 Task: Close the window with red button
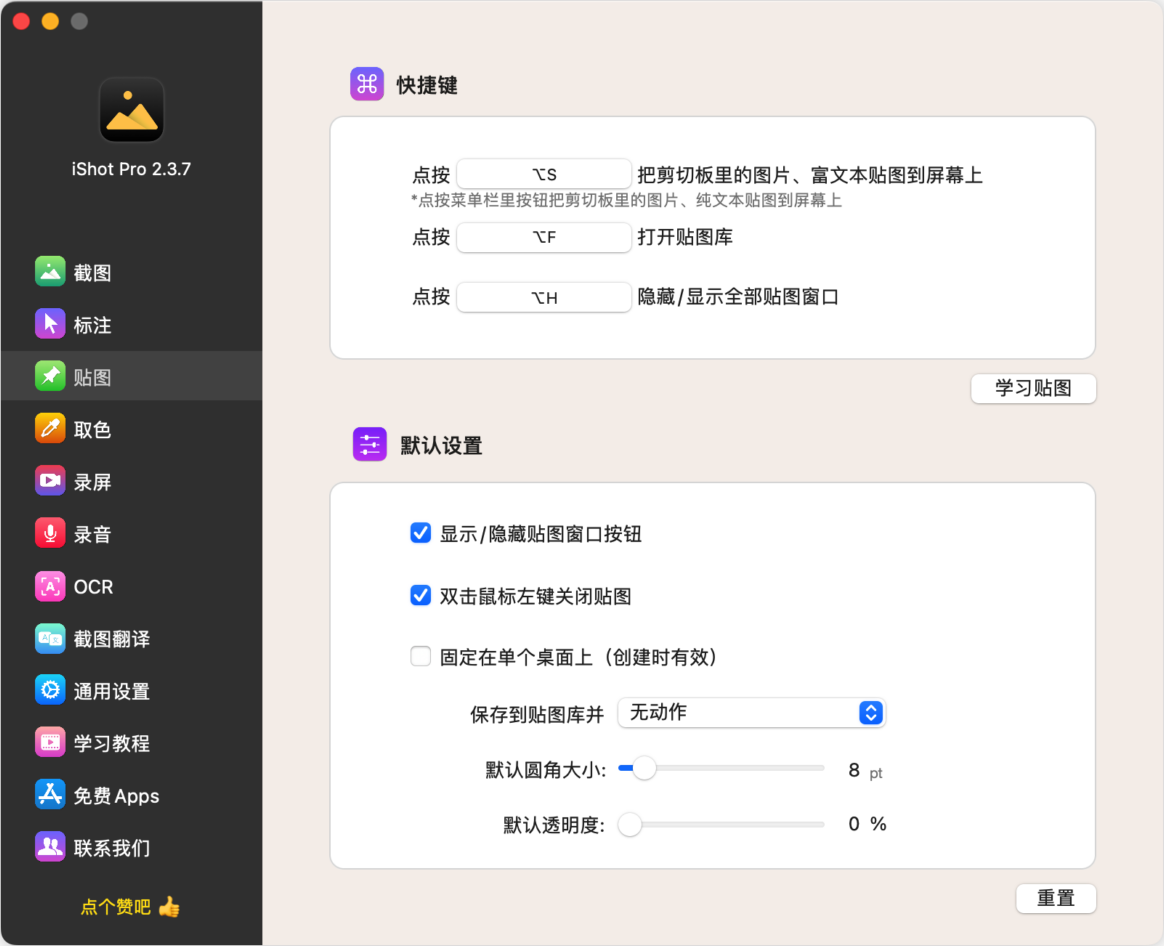(x=21, y=21)
